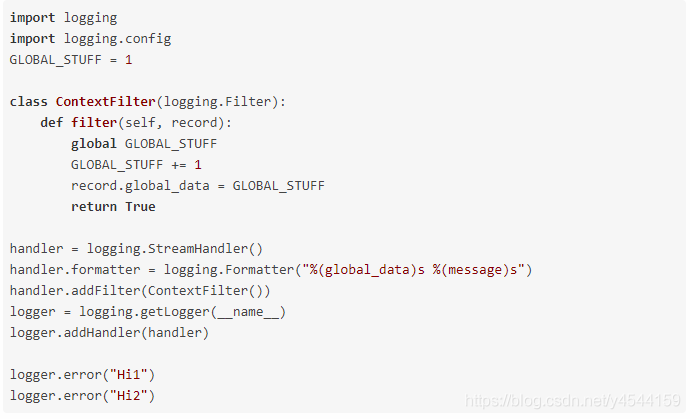
Task: Click 'logger.addHandler(handler)' line
Action: (x=109, y=333)
